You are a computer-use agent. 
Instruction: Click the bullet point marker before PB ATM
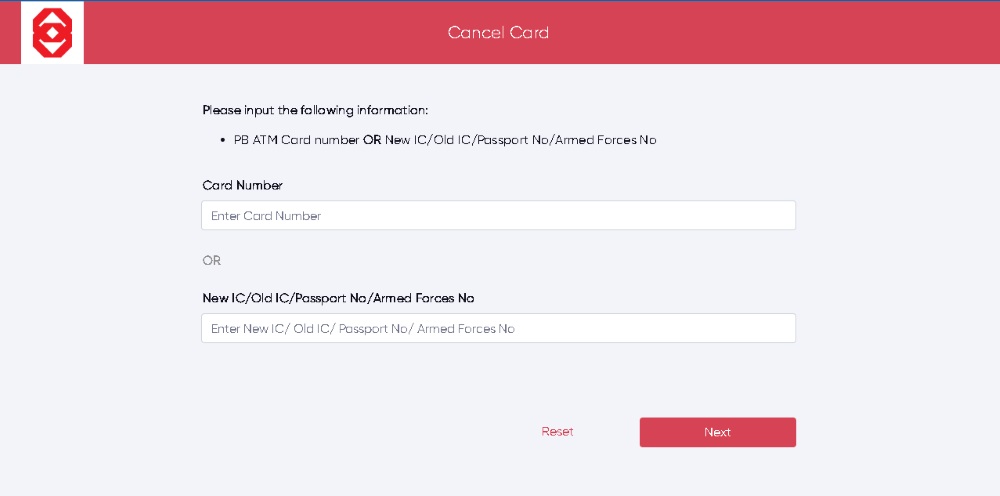pos(222,140)
